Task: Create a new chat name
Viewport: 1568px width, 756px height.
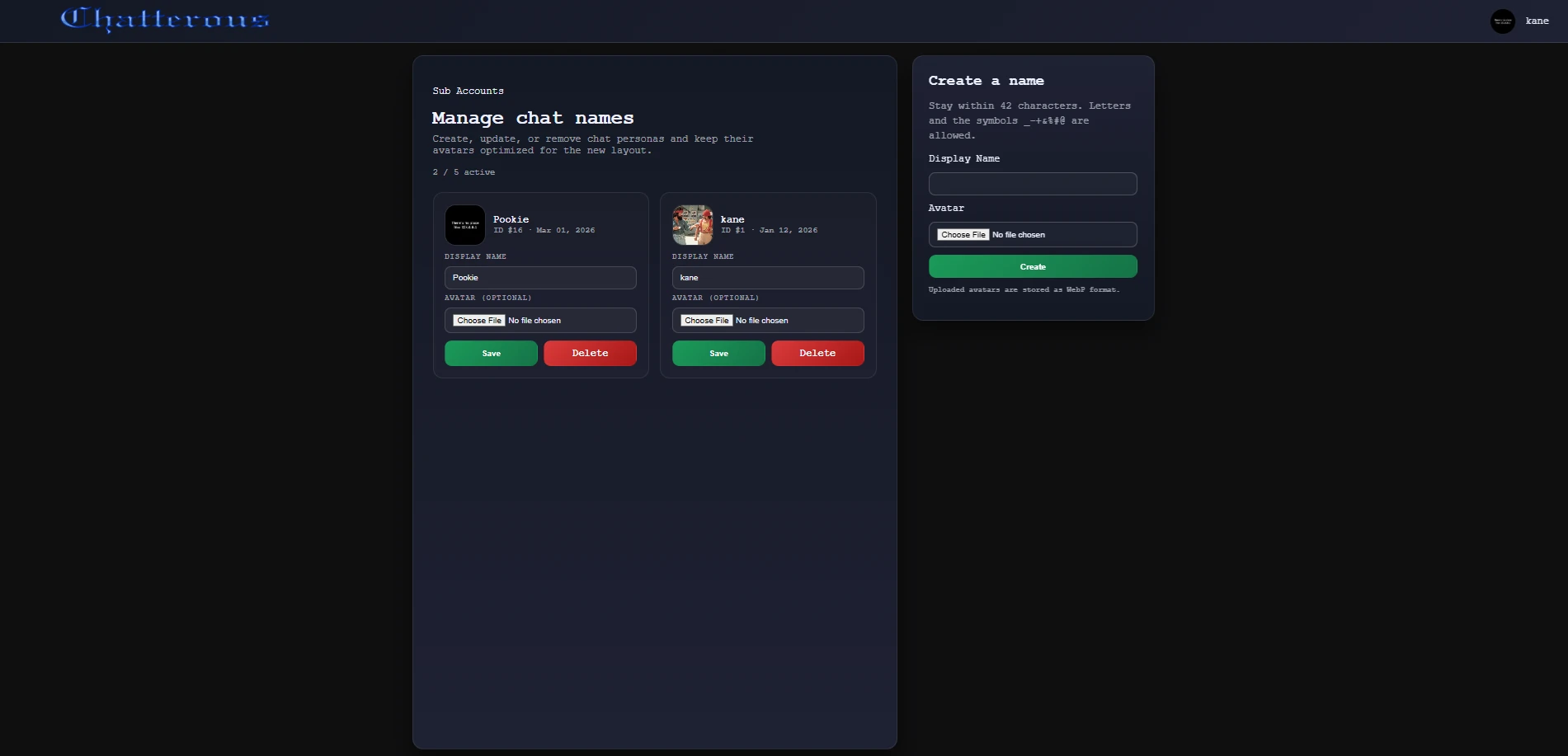Action: point(1032,266)
